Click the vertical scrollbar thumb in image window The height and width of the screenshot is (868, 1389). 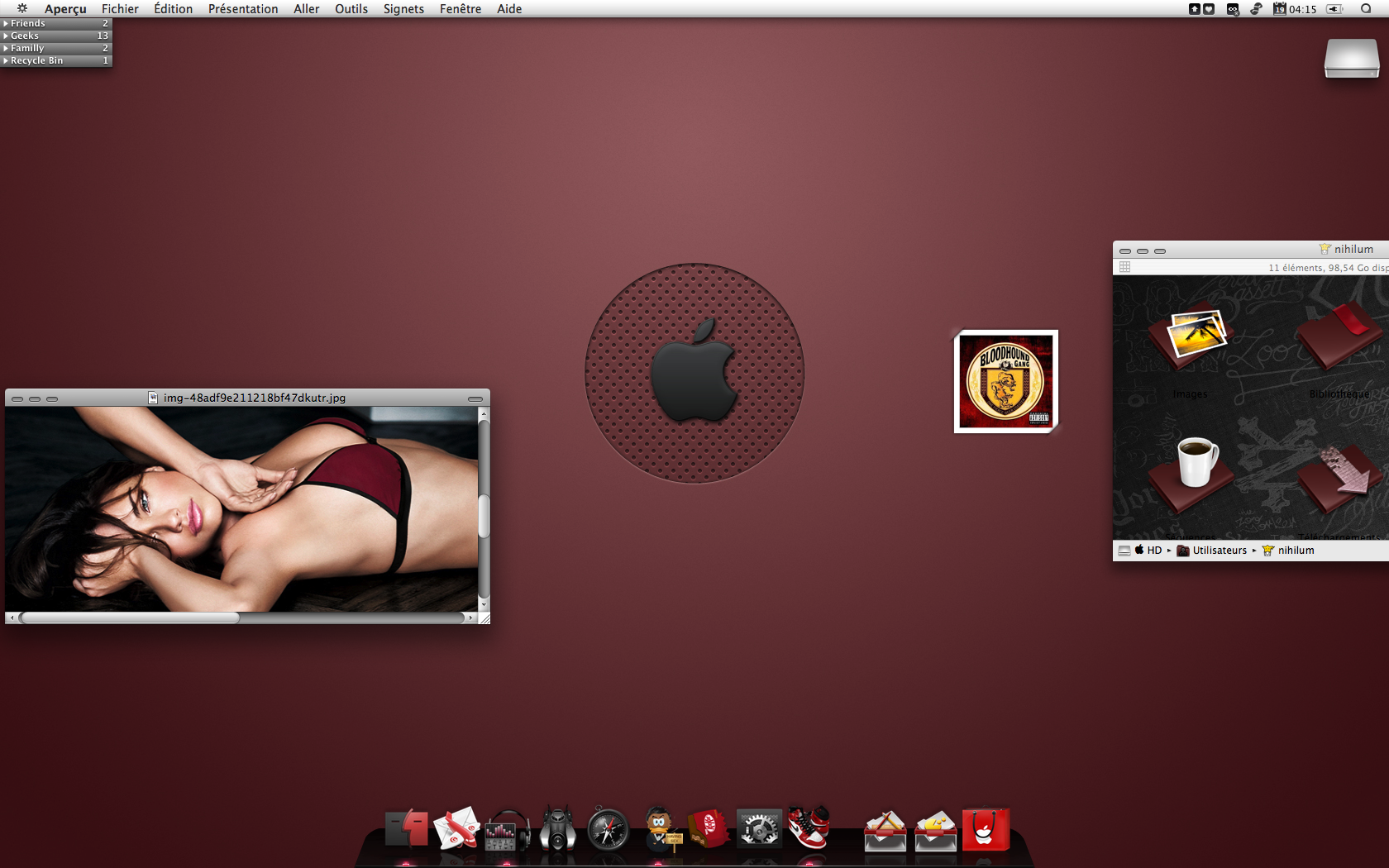point(484,515)
